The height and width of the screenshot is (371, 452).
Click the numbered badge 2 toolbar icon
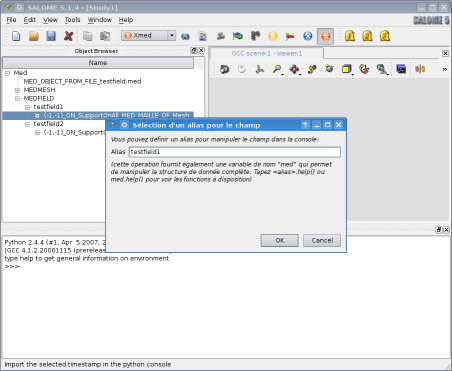367,36
